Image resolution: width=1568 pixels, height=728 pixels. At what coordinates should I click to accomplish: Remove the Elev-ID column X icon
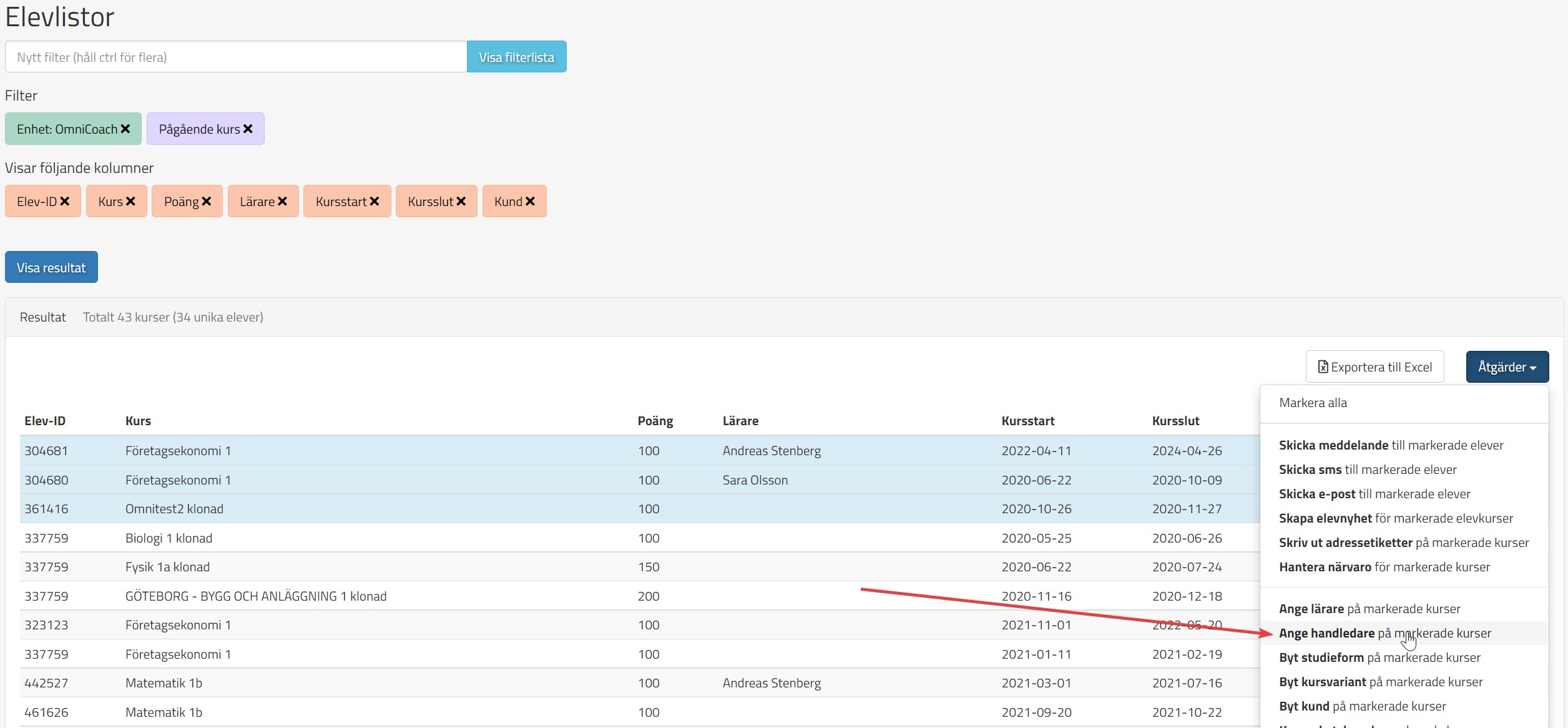(65, 202)
